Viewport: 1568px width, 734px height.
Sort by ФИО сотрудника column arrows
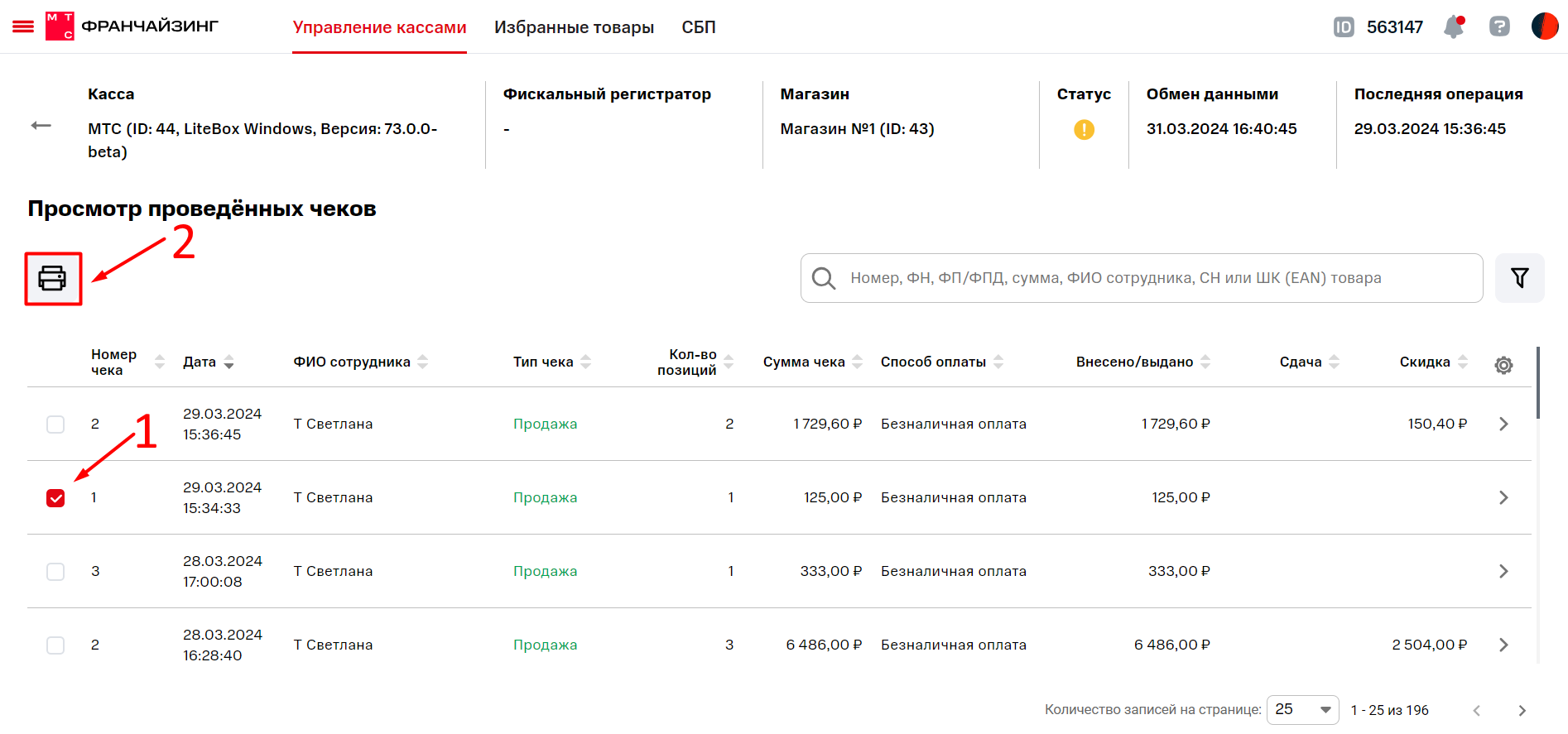pyautogui.click(x=423, y=362)
